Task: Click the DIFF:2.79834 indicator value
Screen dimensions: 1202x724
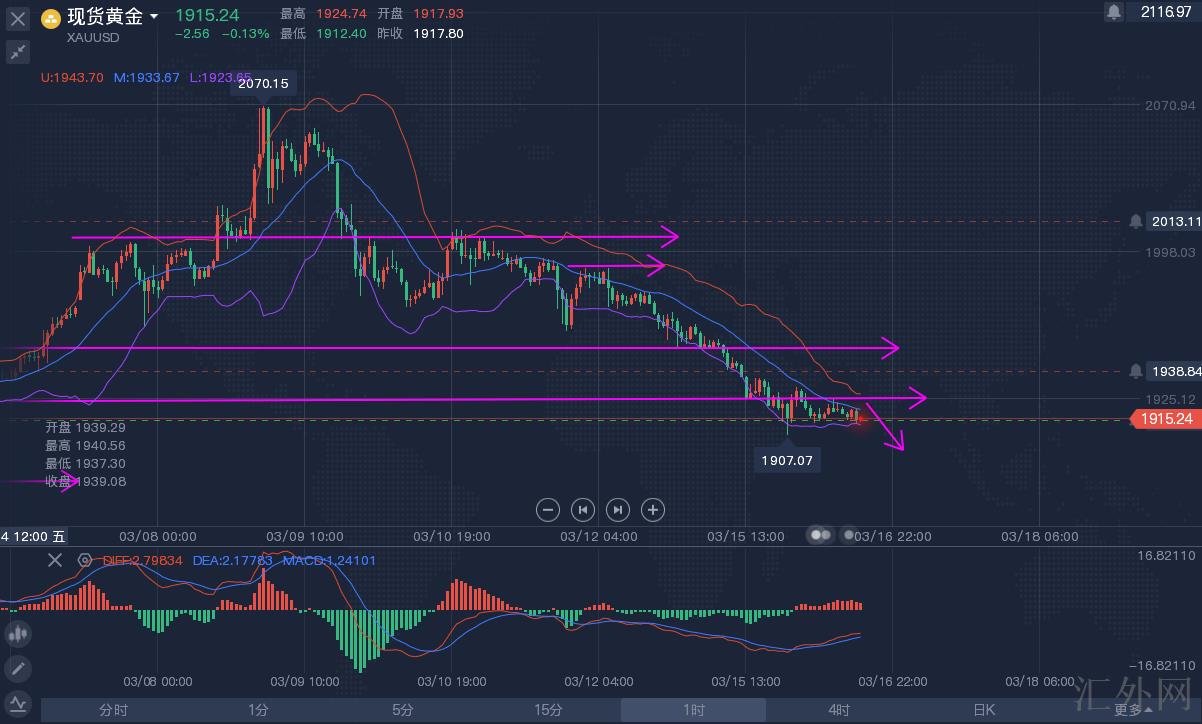Action: (142, 560)
